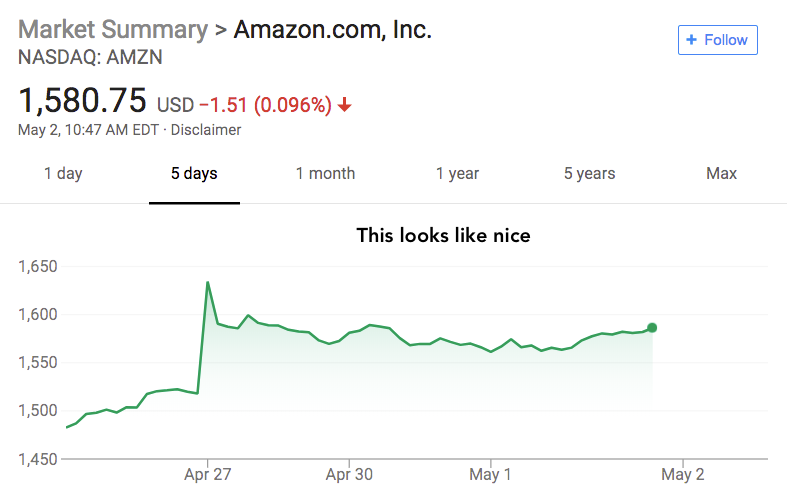Click the Market Summary breadcrumb link

[x=113, y=29]
